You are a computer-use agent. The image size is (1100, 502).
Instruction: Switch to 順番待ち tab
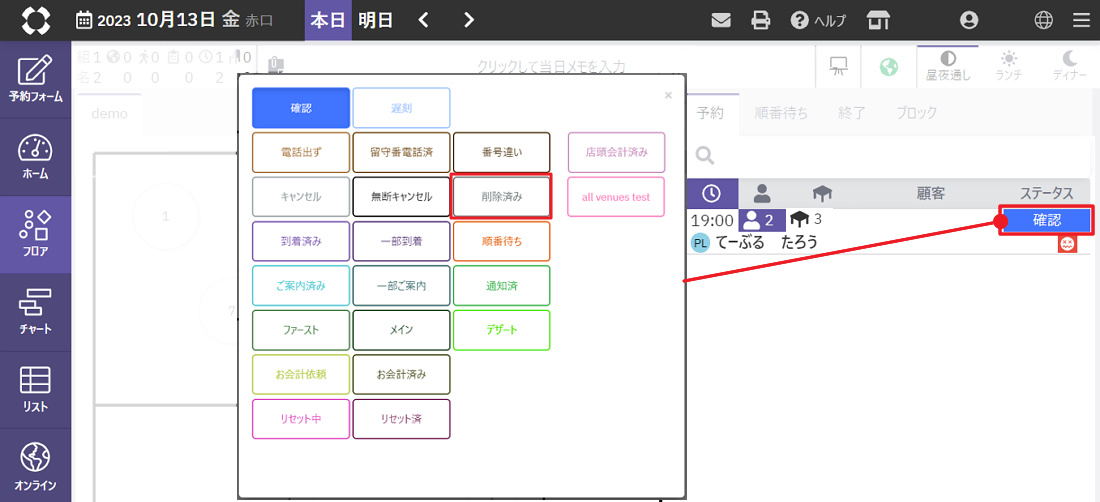pyautogui.click(x=781, y=113)
